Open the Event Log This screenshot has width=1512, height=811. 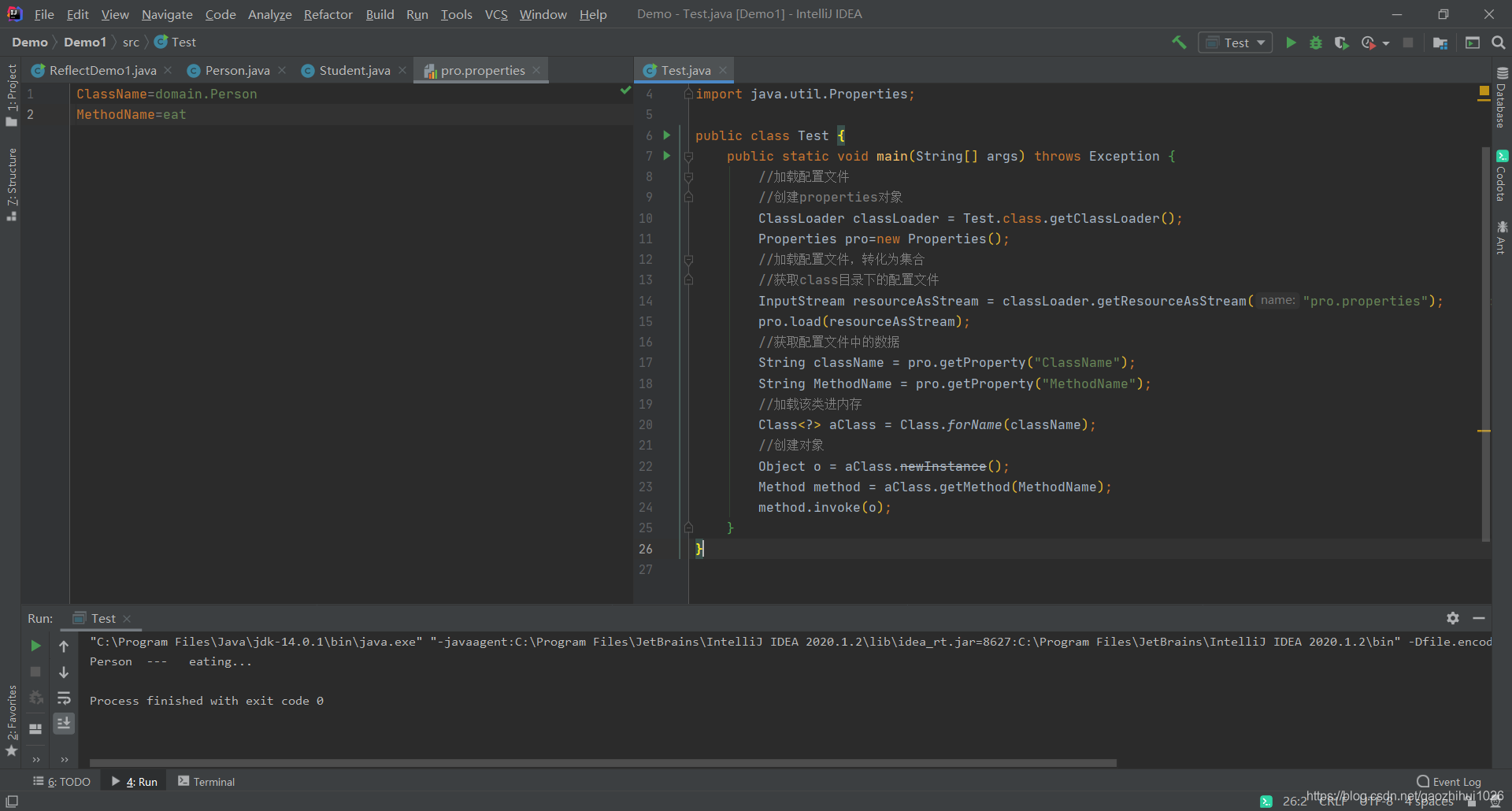1449,781
